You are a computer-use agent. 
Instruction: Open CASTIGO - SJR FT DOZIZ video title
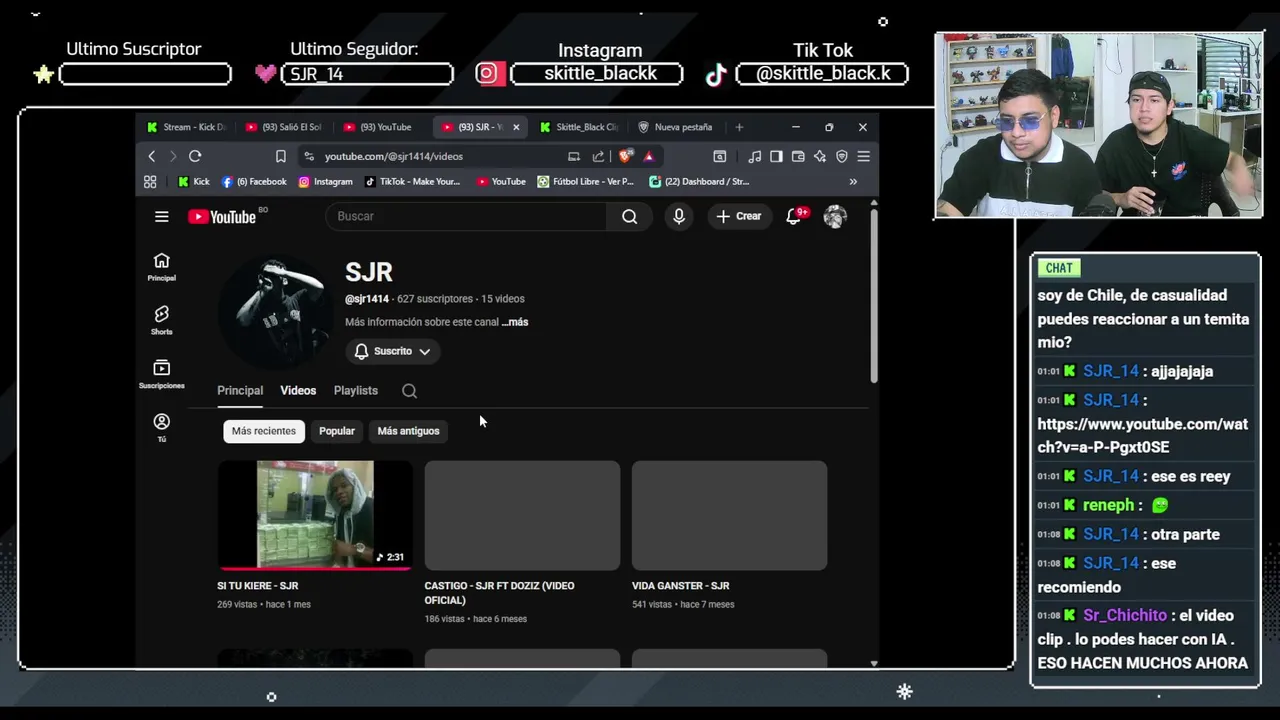(499, 593)
